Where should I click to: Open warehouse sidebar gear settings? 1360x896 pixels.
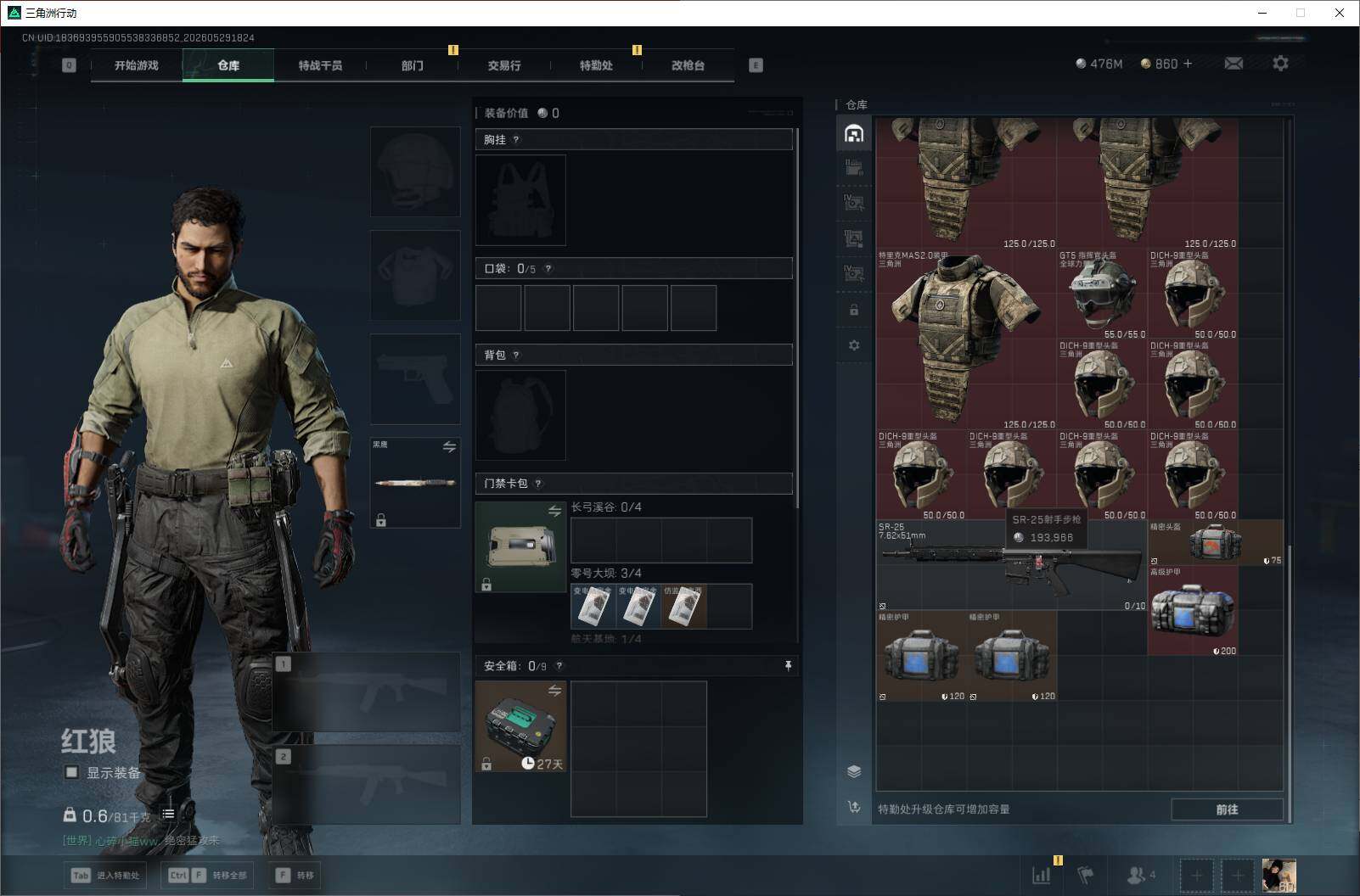click(854, 345)
